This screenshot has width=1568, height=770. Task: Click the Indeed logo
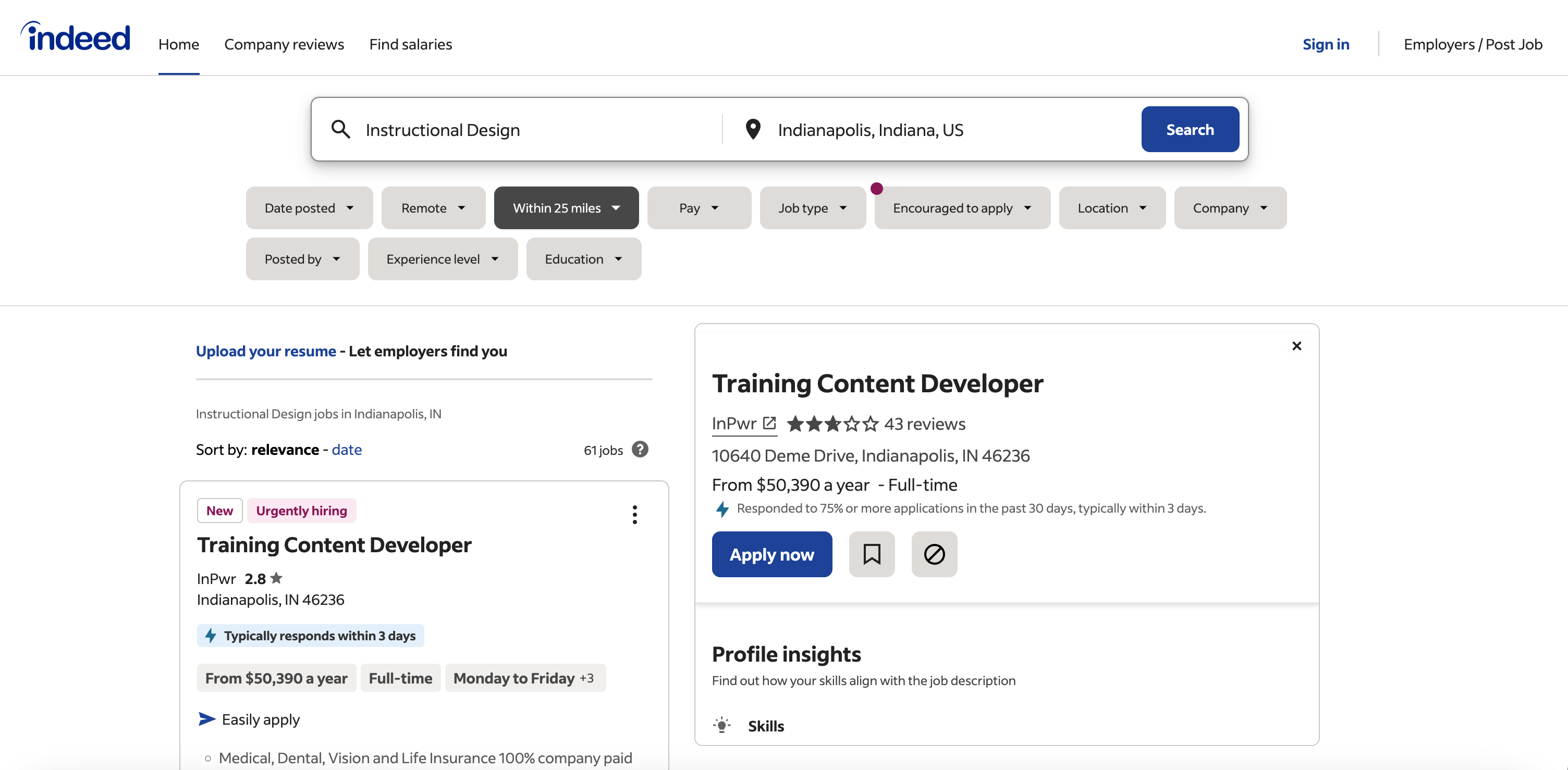coord(76,36)
